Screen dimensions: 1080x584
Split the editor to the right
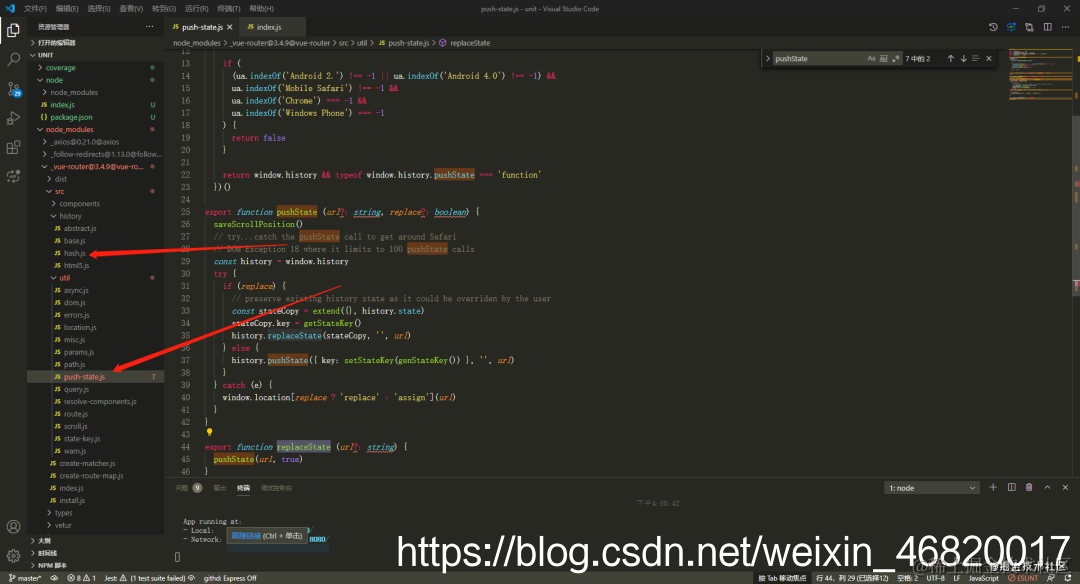tap(1048, 27)
